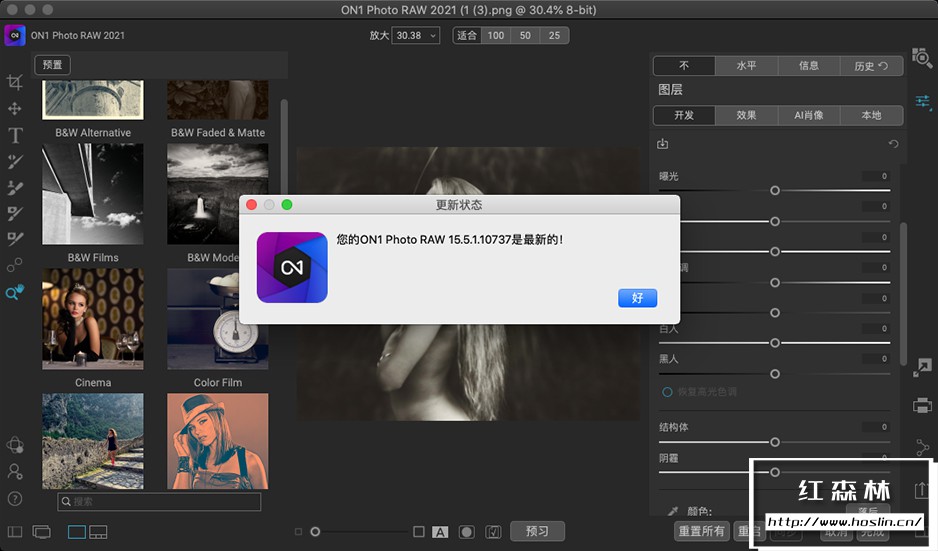This screenshot has height=551, width=938.
Task: Switch to filmstrip view mode
Action: point(98,532)
